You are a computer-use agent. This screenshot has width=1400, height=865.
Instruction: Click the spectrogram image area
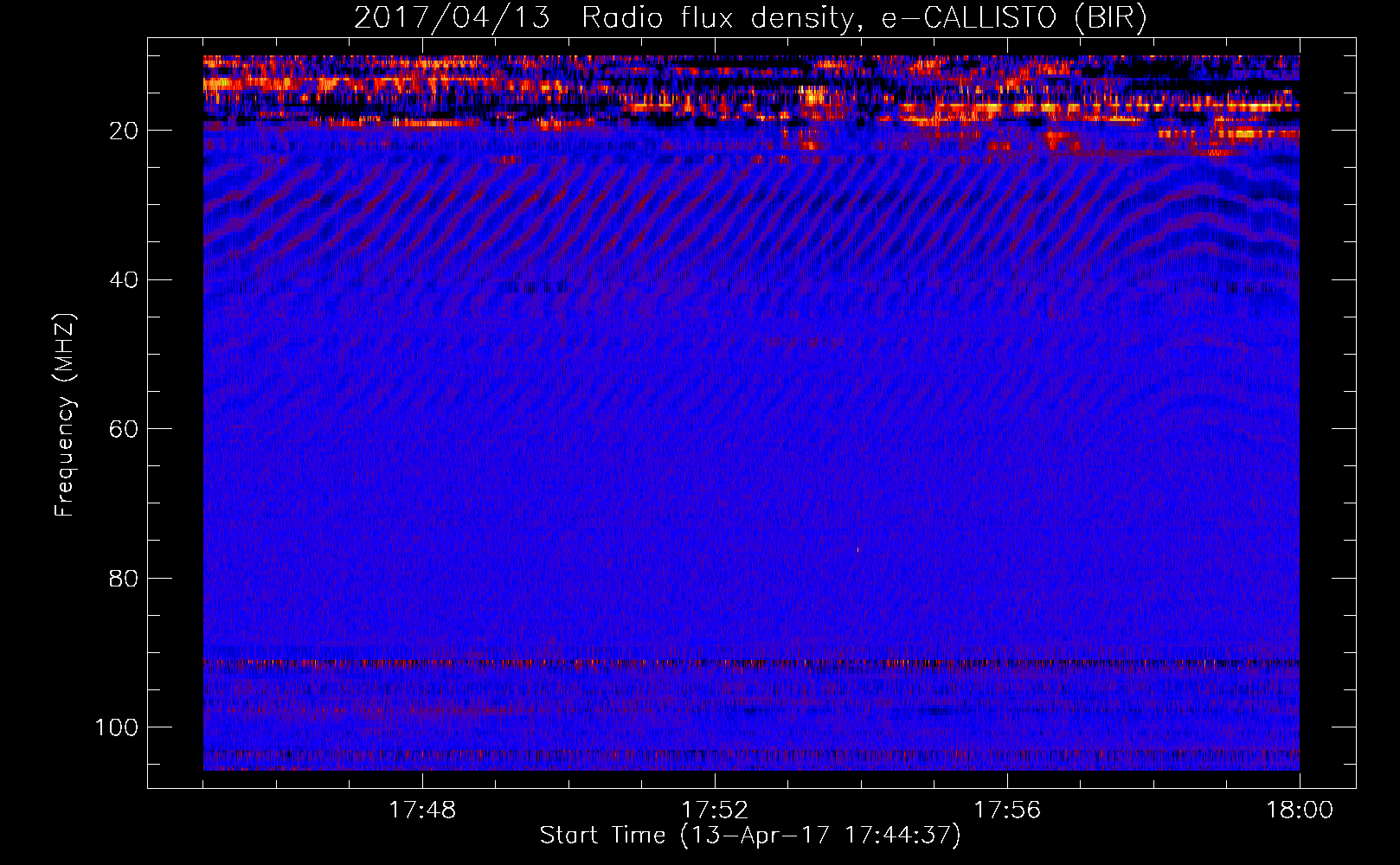tap(751, 413)
